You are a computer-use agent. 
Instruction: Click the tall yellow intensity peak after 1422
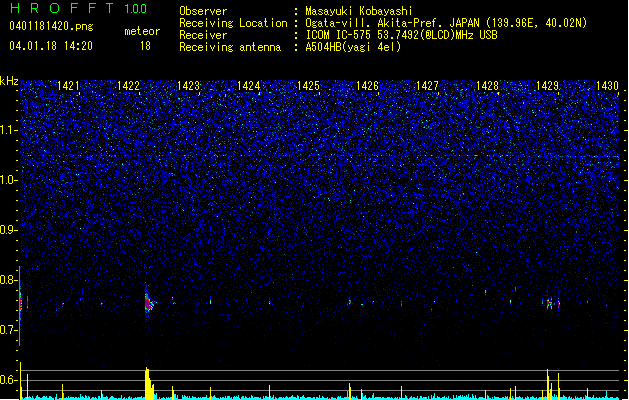(149, 383)
